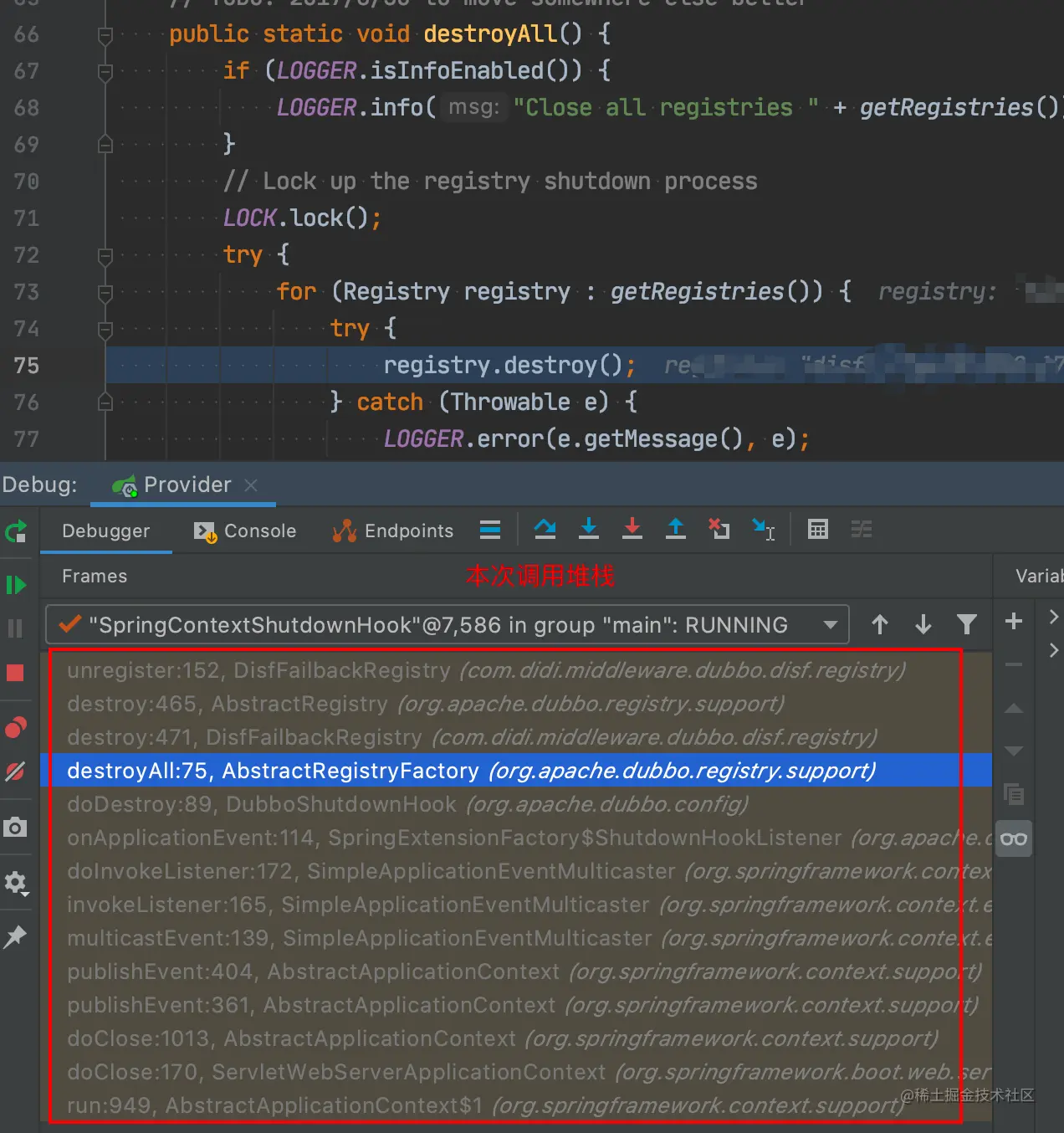
Task: Select frame invokeListener:165
Action: click(x=516, y=905)
